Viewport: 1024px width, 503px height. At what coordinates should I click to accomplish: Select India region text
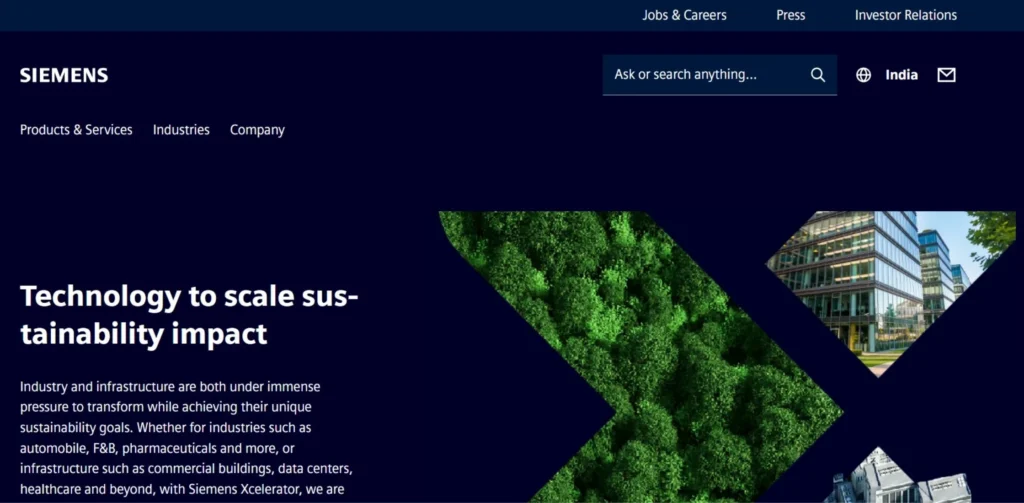(x=901, y=75)
